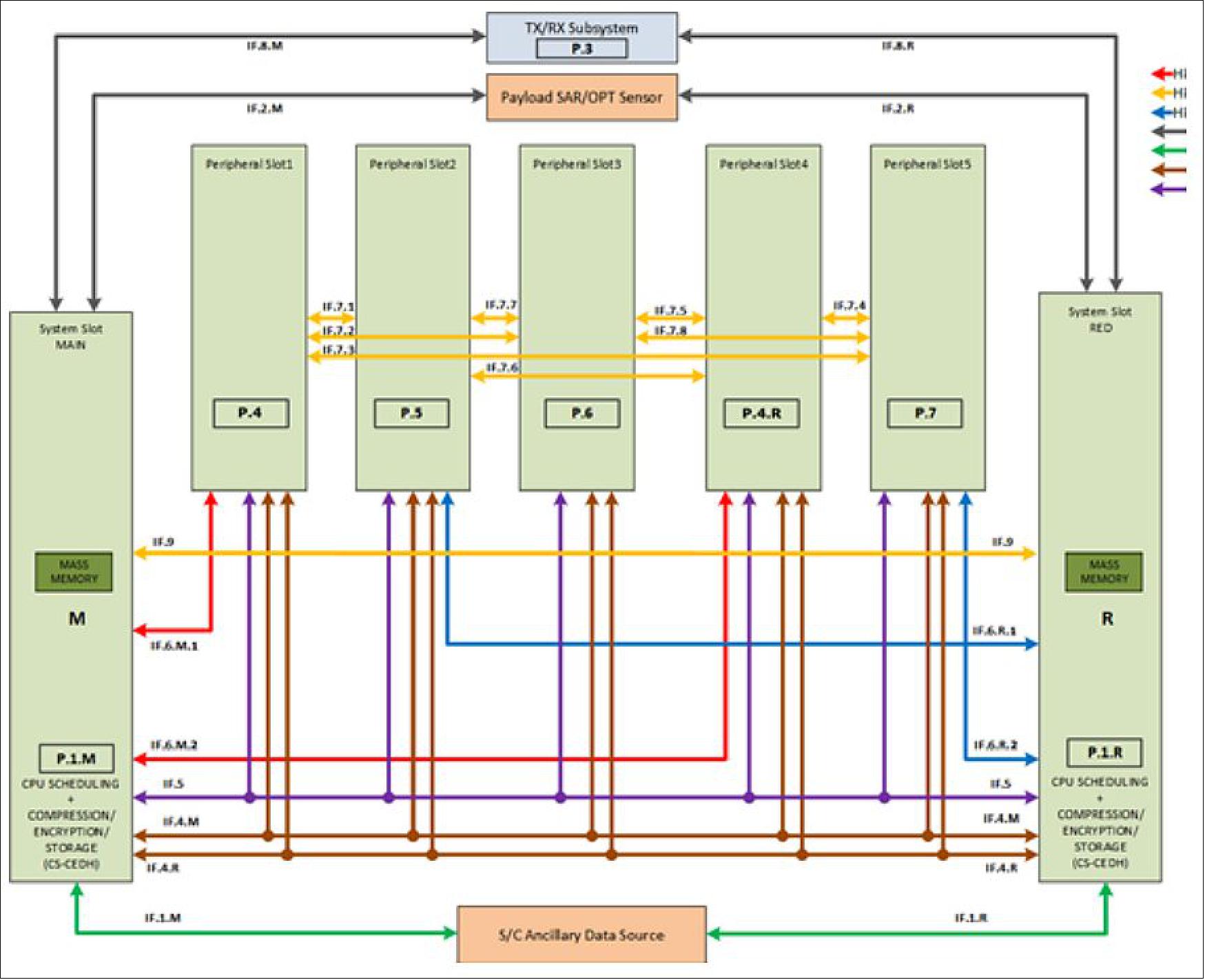
Task: Click the P.3 block inside TX/RX Subsystem
Action: point(581,47)
